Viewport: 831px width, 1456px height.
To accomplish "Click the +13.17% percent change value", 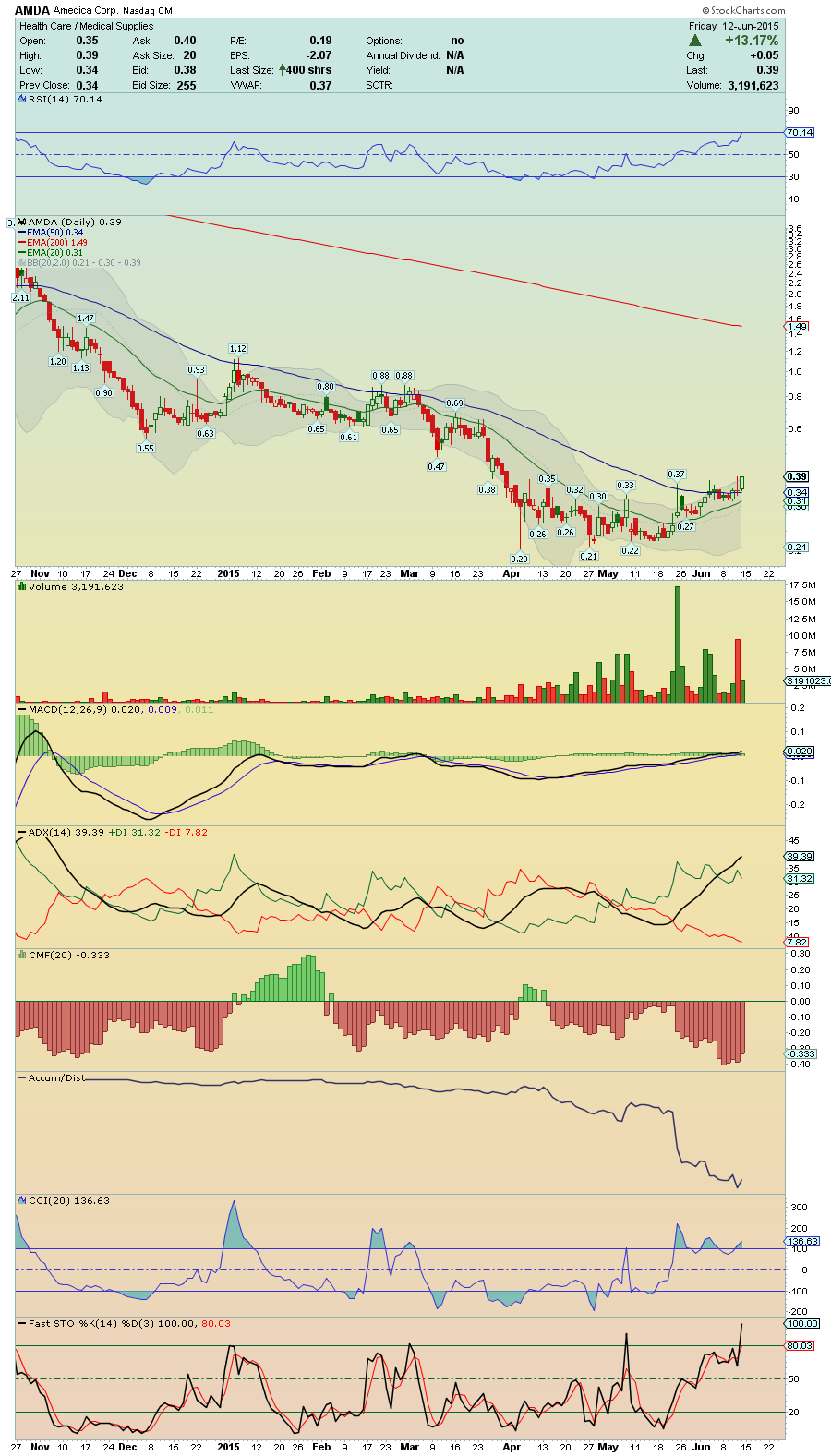I will coord(752,41).
